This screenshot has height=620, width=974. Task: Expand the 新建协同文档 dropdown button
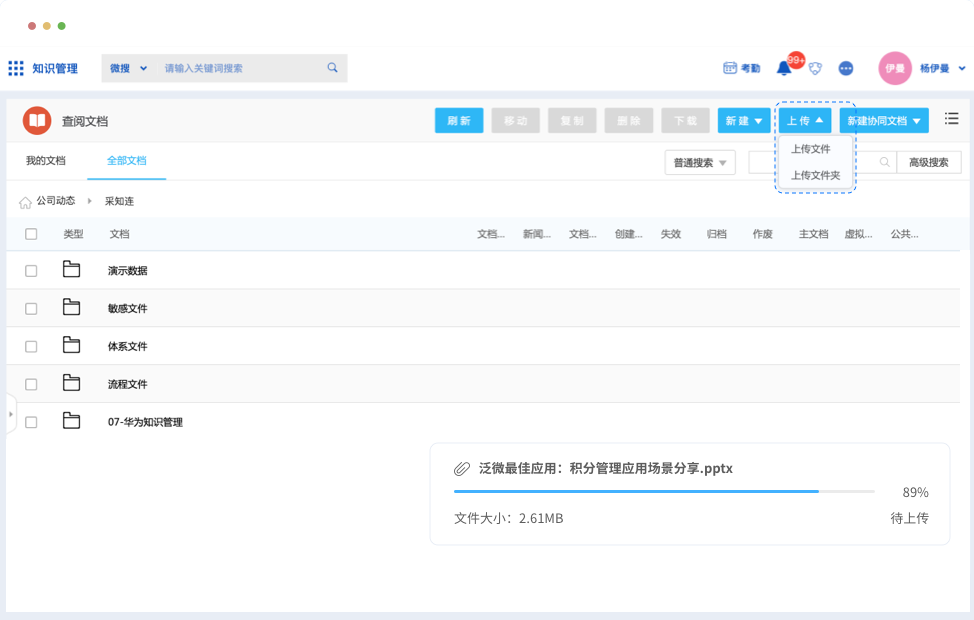point(884,121)
